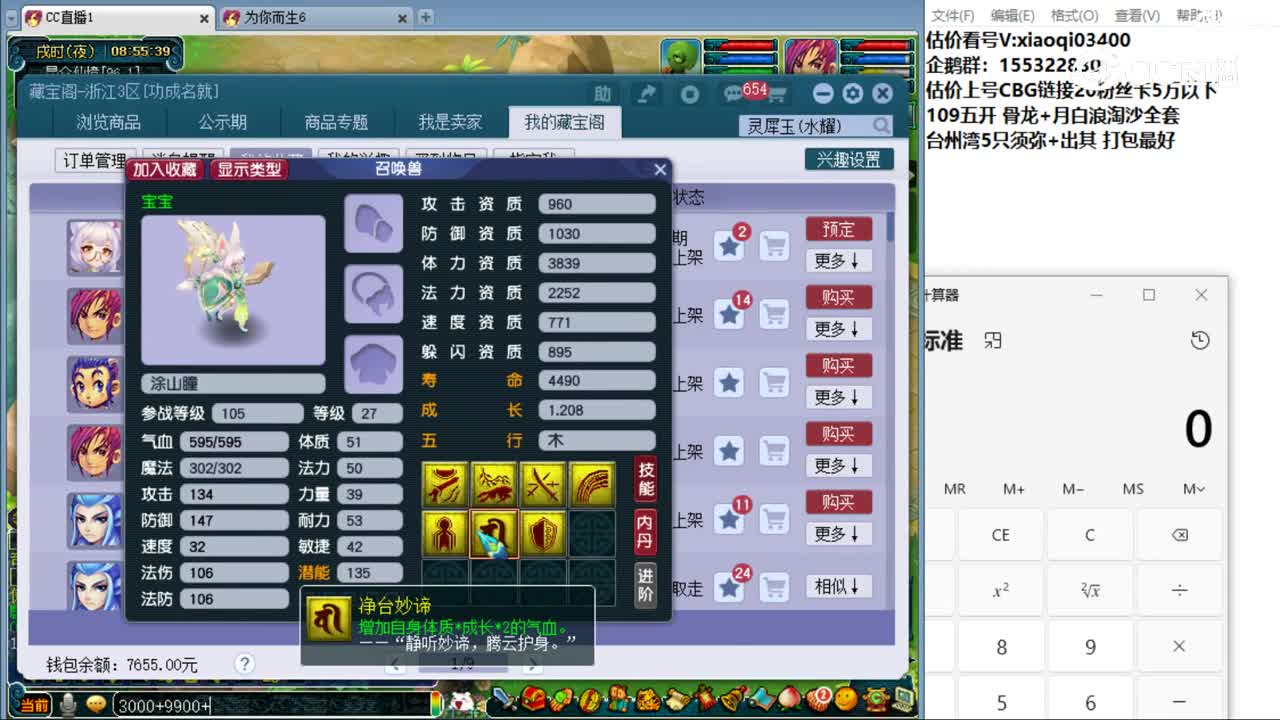The height and width of the screenshot is (720, 1280).
Task: Switch to the 浏览商品 tab
Action: click(x=108, y=123)
